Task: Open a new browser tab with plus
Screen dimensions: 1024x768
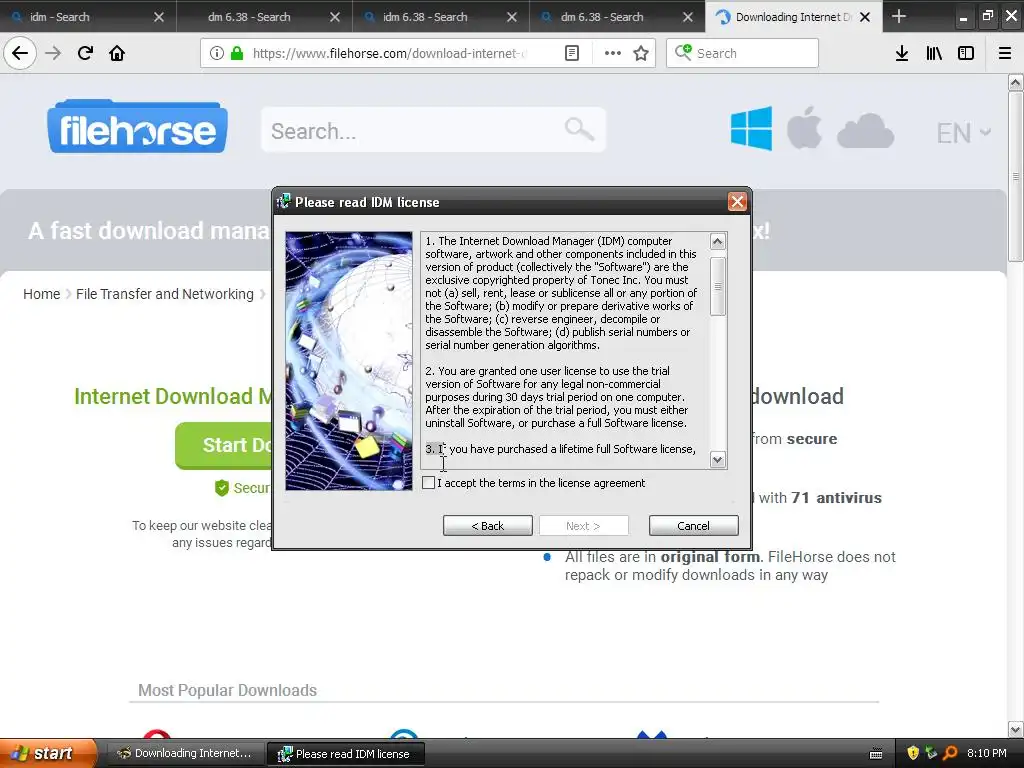Action: coord(899,16)
